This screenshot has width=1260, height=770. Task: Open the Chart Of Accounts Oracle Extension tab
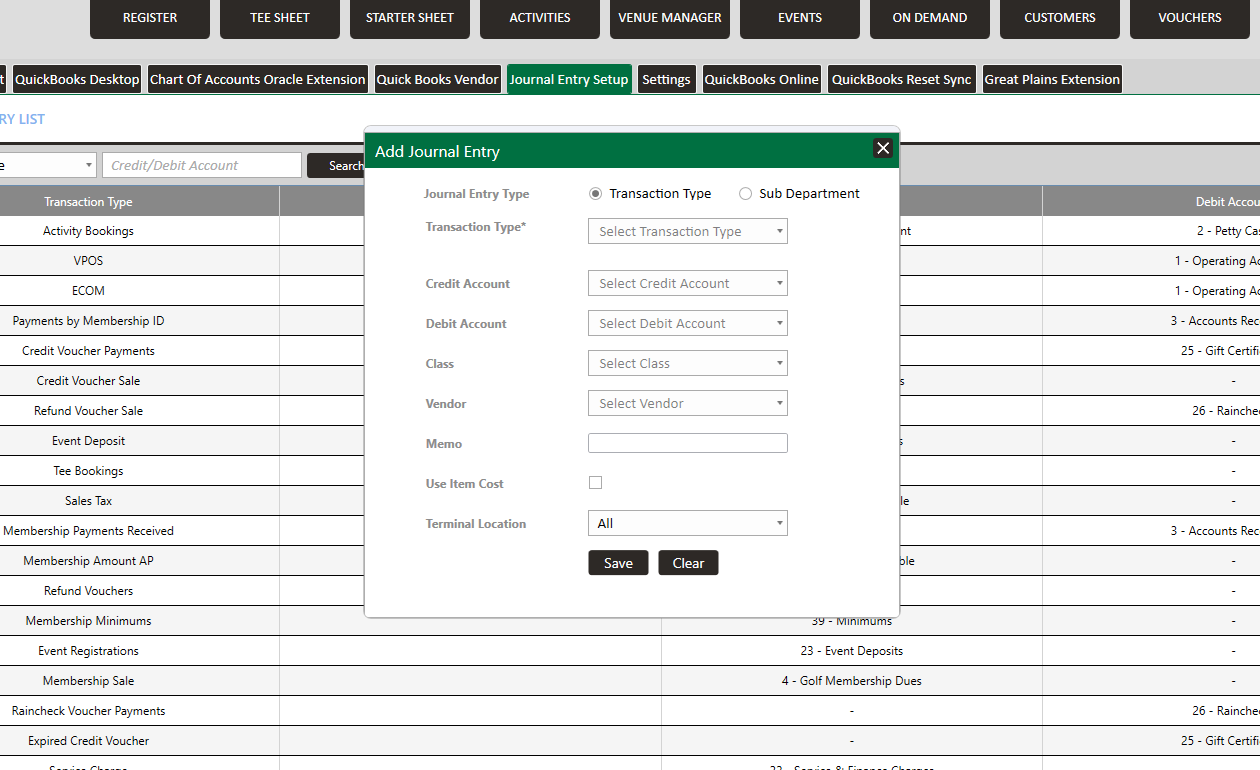(258, 80)
